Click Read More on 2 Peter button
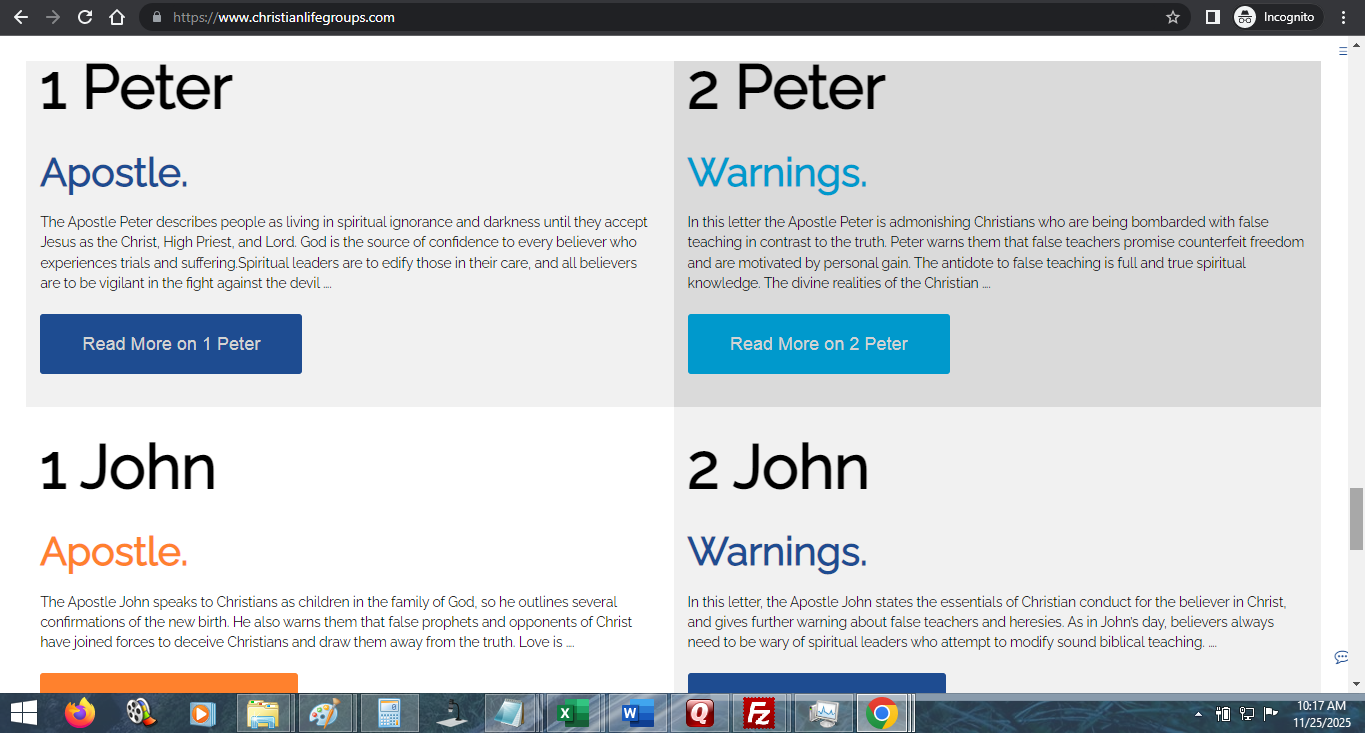Image resolution: width=1365 pixels, height=733 pixels. click(818, 344)
